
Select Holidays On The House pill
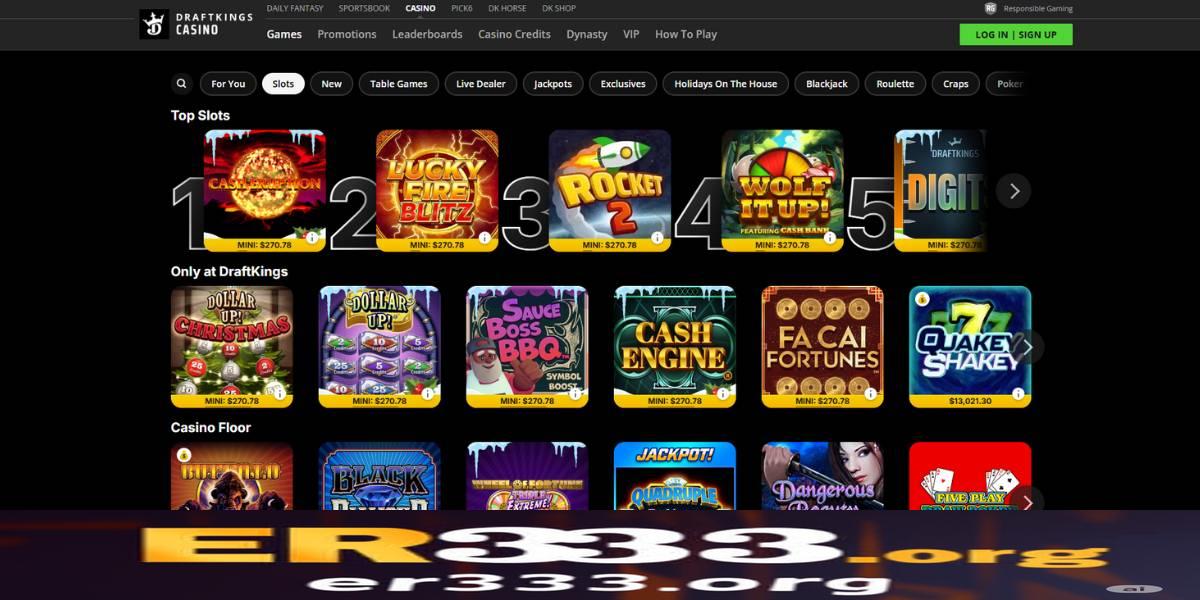coord(726,84)
